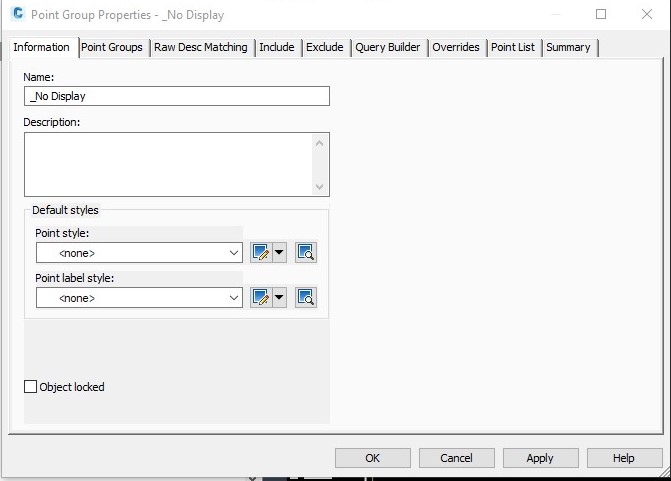Open the Summary tab
This screenshot has width=671, height=481.
point(568,47)
